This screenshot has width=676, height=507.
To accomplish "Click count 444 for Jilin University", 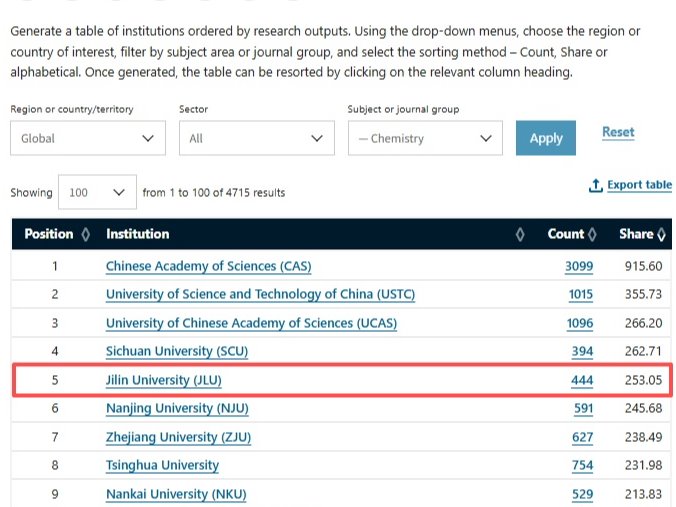I will [582, 380].
